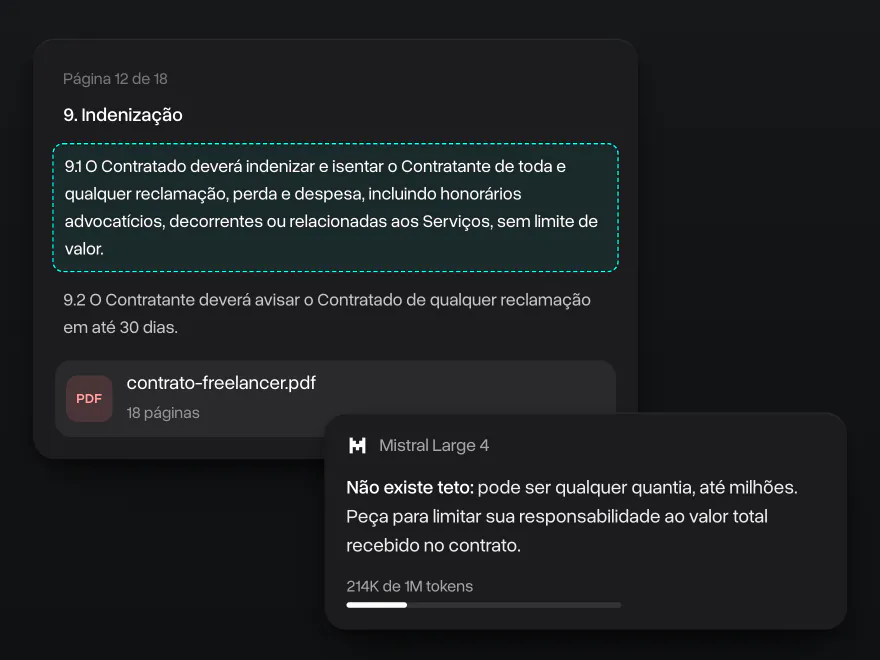880x660 pixels.
Task: Click the 'Mistral Large 4' model name
Action: [x=434, y=446]
